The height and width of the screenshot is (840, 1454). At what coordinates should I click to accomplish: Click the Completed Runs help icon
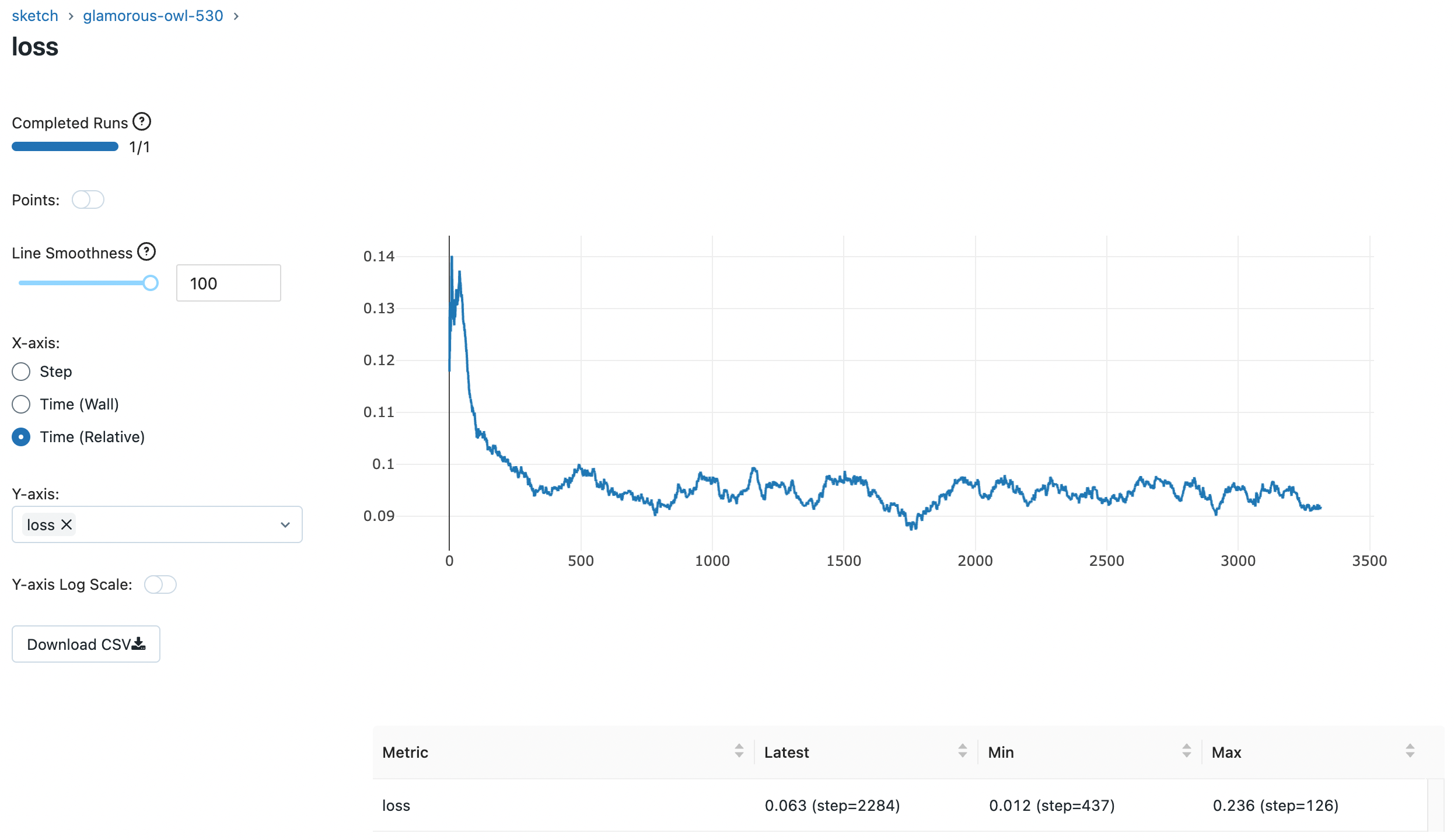(x=142, y=122)
